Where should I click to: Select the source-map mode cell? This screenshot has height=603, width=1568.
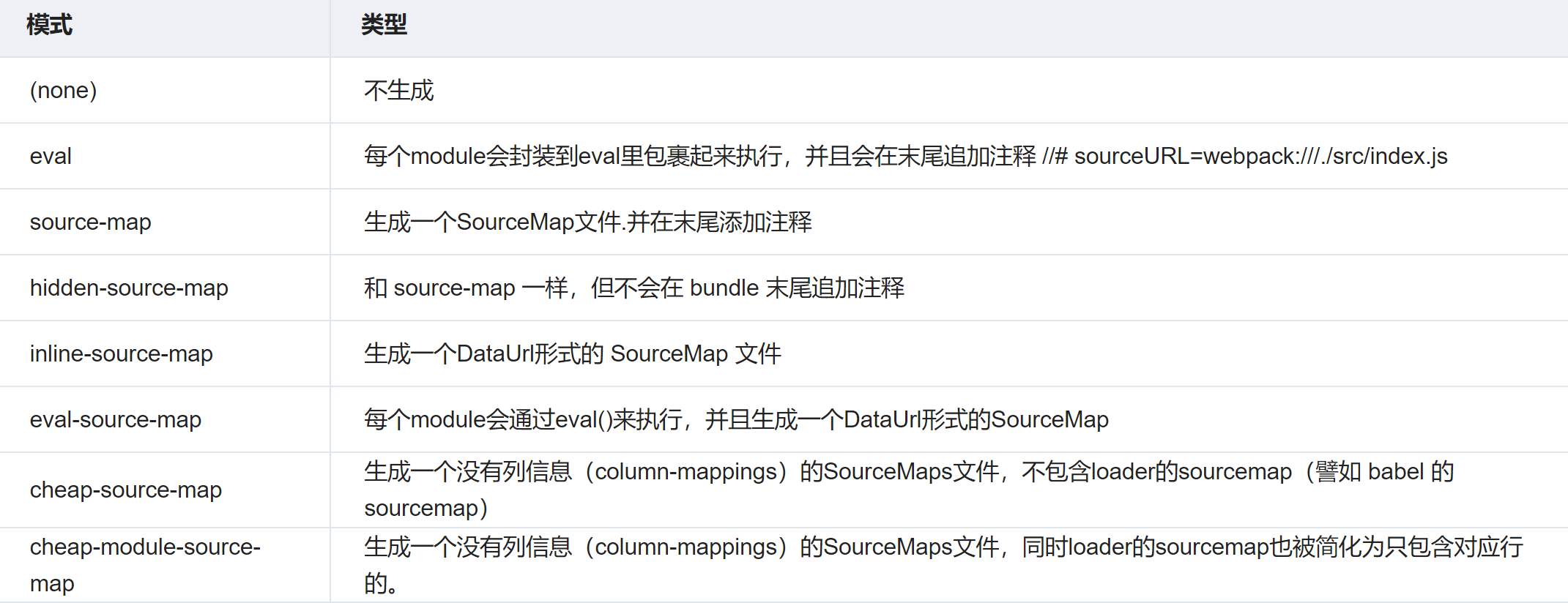[165, 222]
